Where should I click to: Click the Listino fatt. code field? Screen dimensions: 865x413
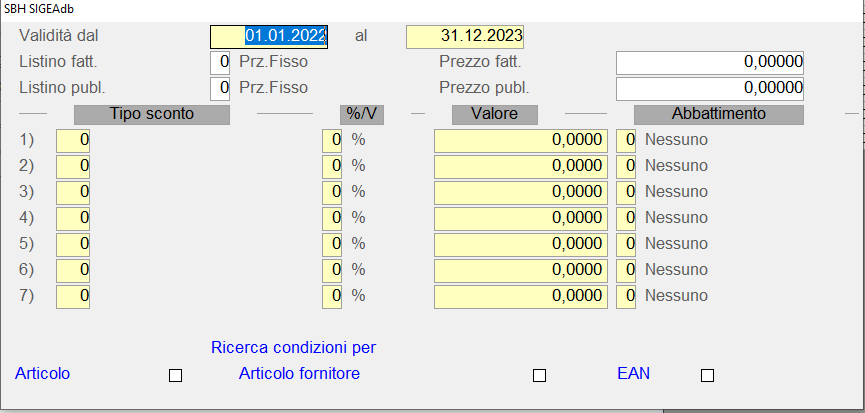[220, 62]
